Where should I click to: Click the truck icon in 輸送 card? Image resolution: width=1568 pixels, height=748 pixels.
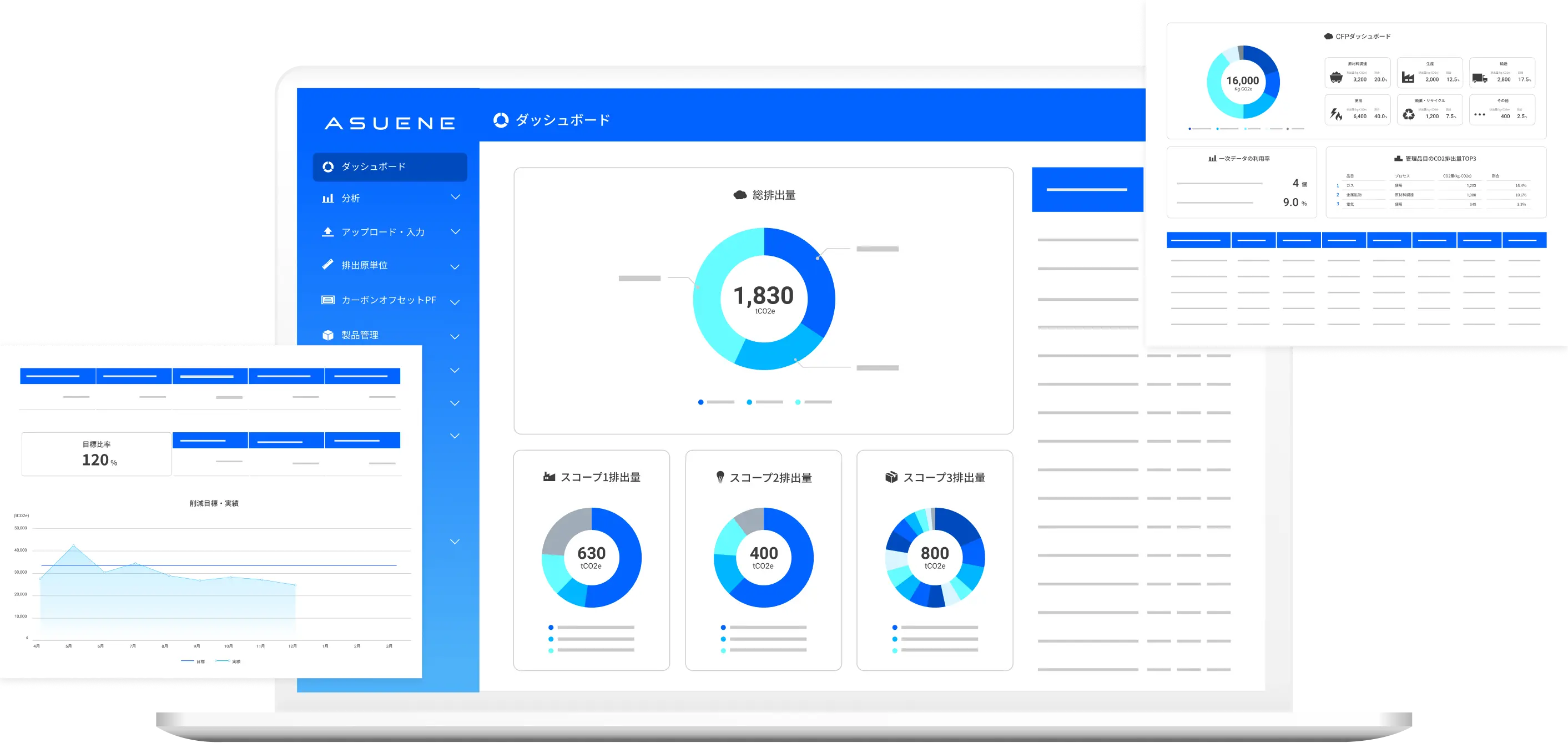tap(1479, 78)
